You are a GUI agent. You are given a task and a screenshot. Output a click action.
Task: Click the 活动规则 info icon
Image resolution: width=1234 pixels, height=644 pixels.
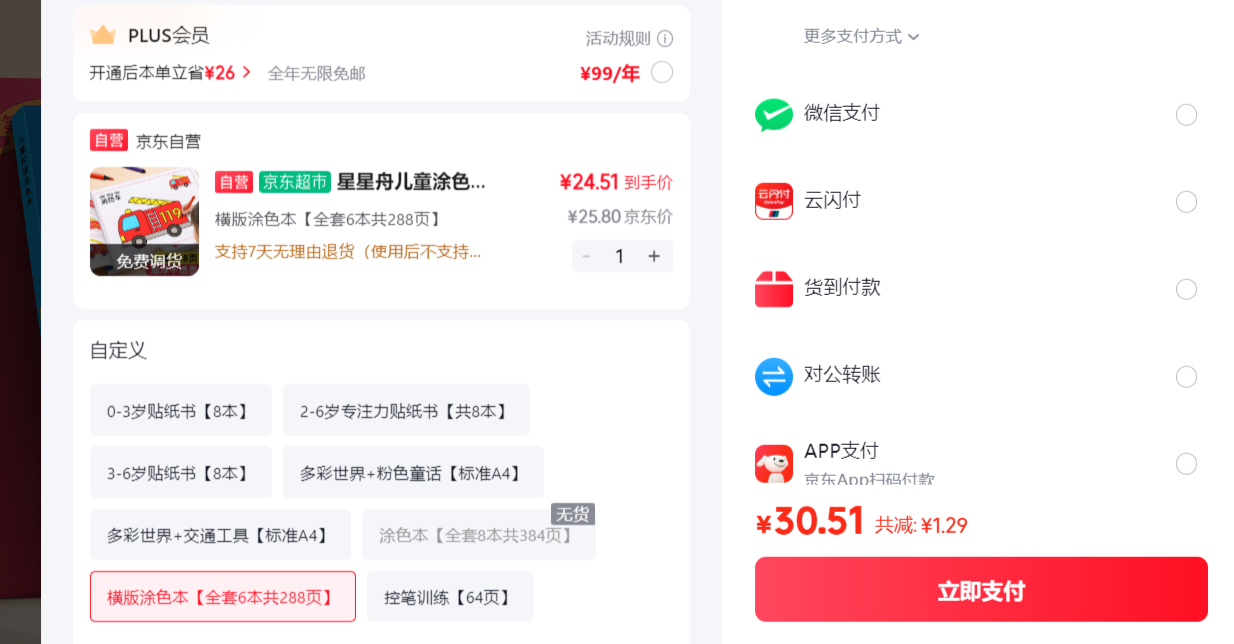(x=665, y=38)
